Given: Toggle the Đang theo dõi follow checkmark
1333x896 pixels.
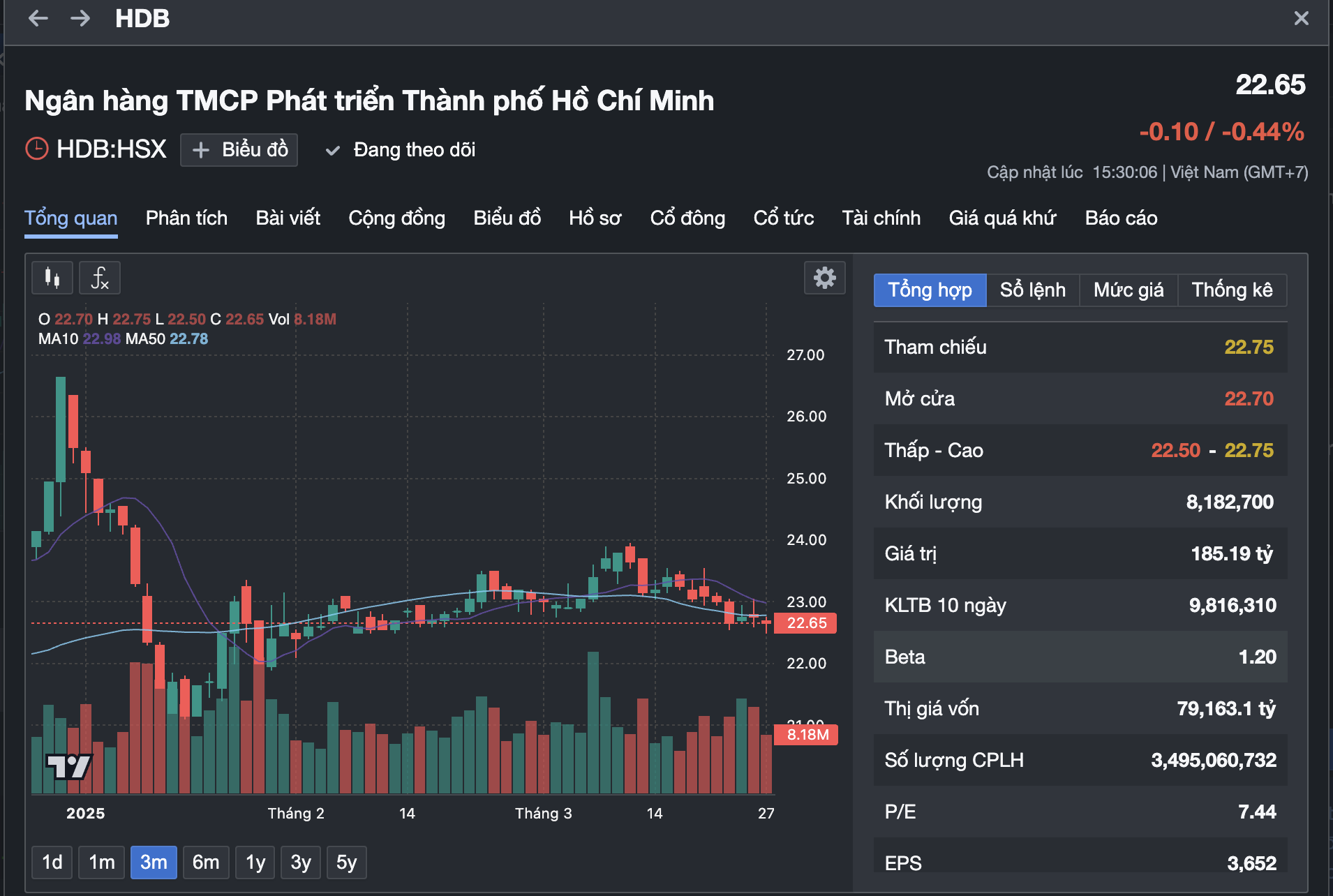Looking at the screenshot, I should click(x=333, y=150).
